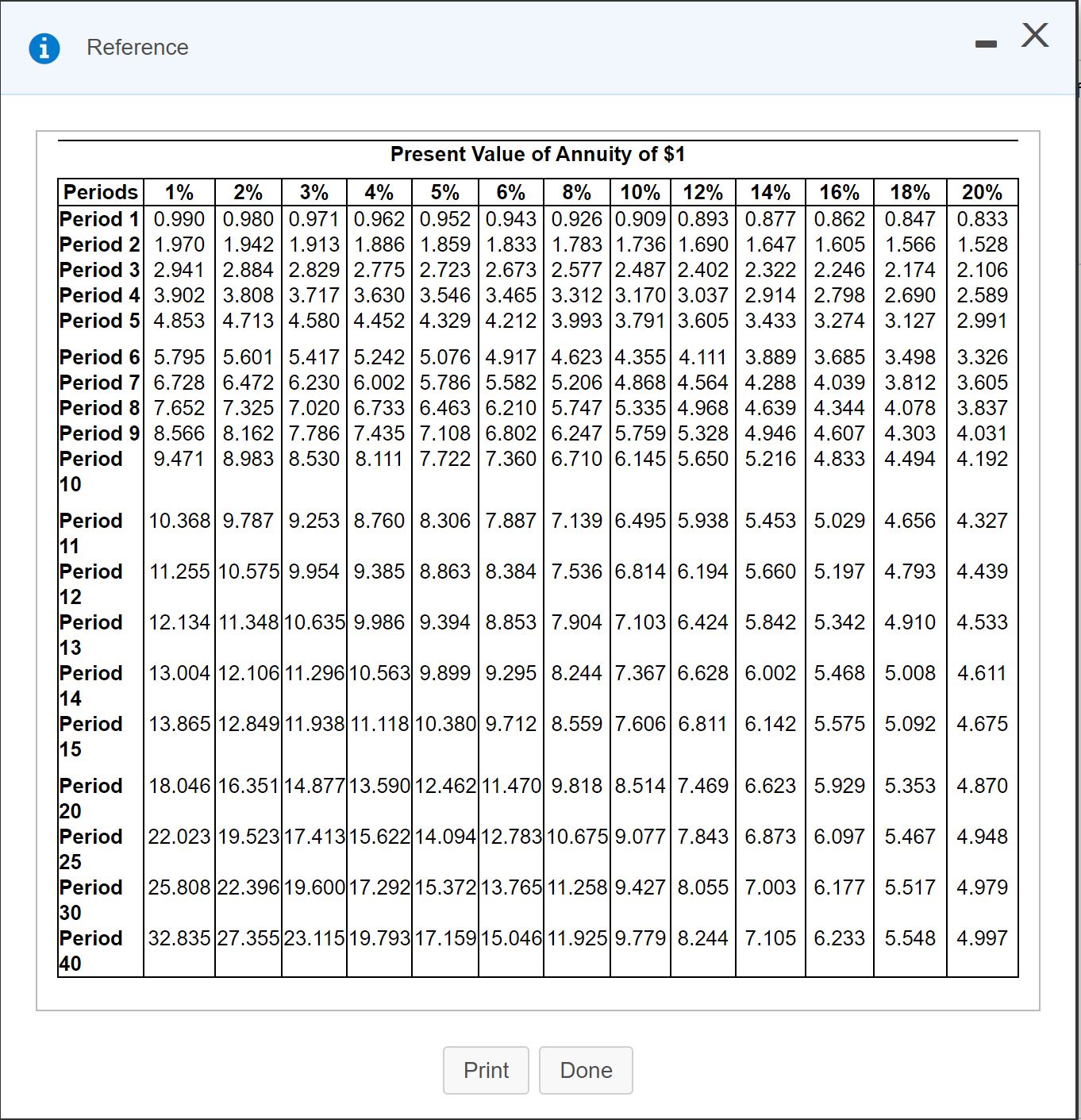The width and height of the screenshot is (1081, 1120).
Task: Click the value 0.833 in Period 1
Action: tap(983, 219)
